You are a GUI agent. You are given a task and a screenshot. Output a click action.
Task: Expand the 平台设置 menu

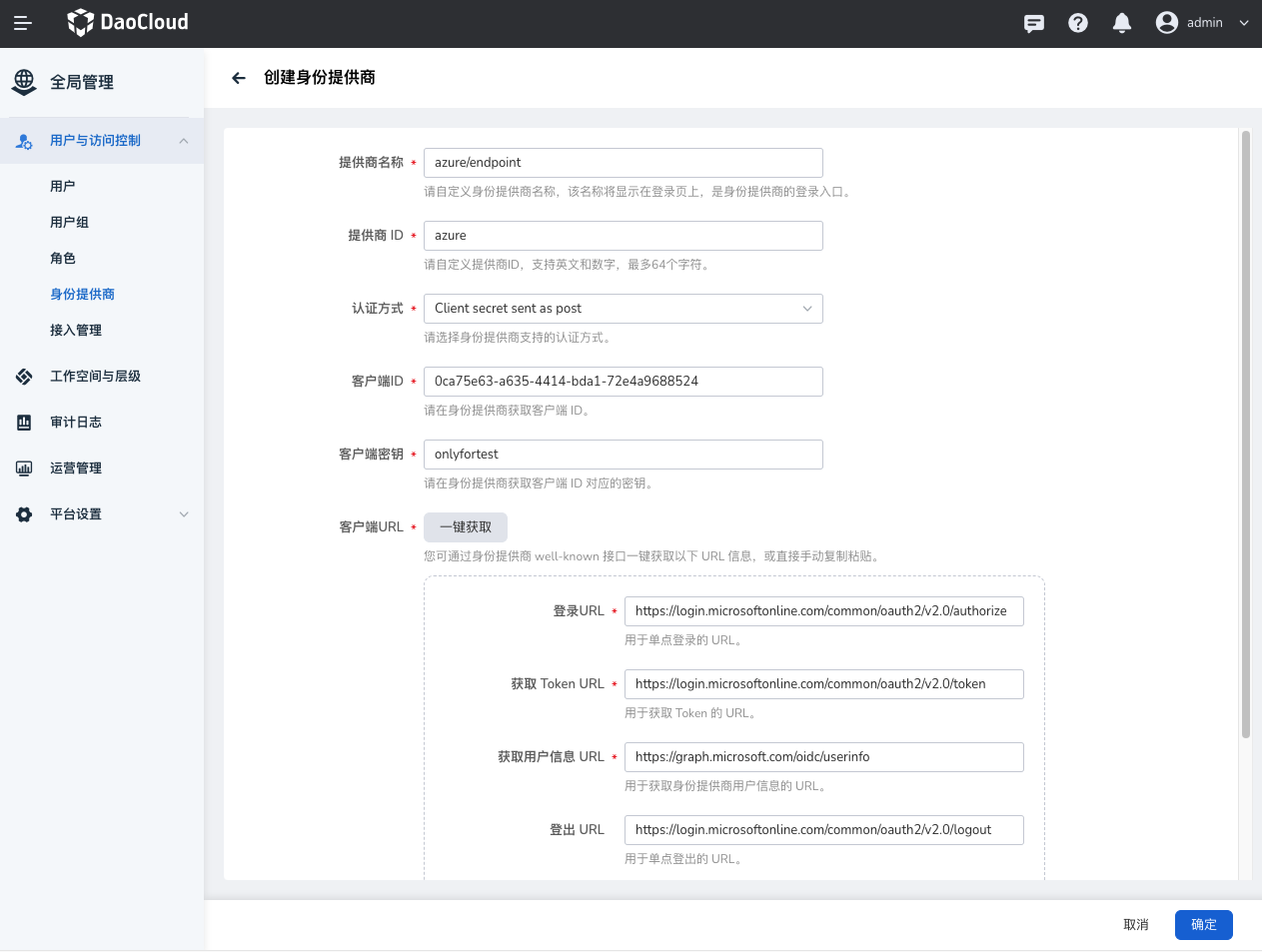(184, 514)
